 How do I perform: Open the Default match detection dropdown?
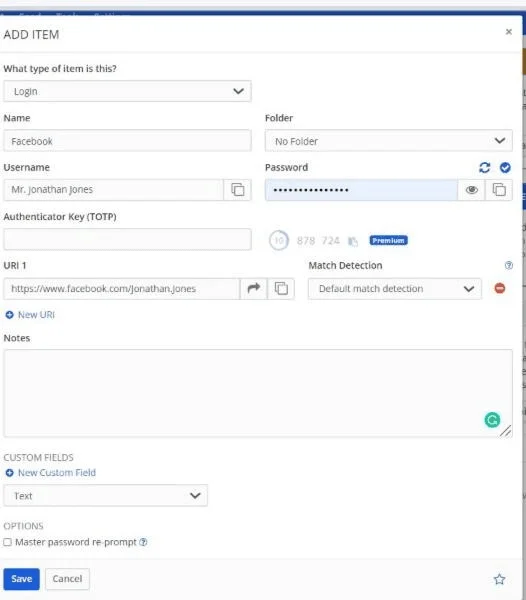395,289
